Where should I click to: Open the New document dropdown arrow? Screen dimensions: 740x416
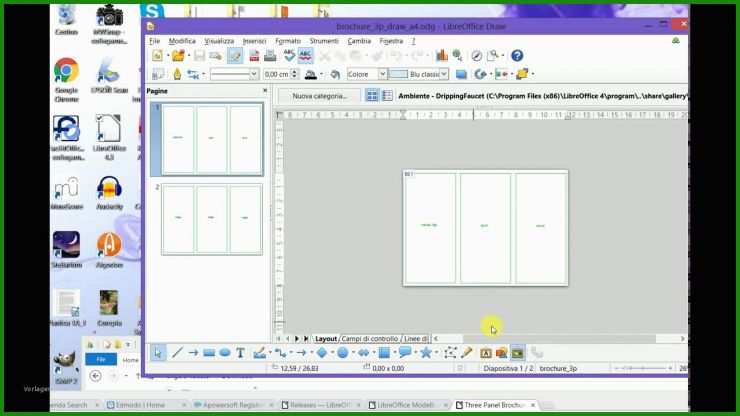[168, 56]
